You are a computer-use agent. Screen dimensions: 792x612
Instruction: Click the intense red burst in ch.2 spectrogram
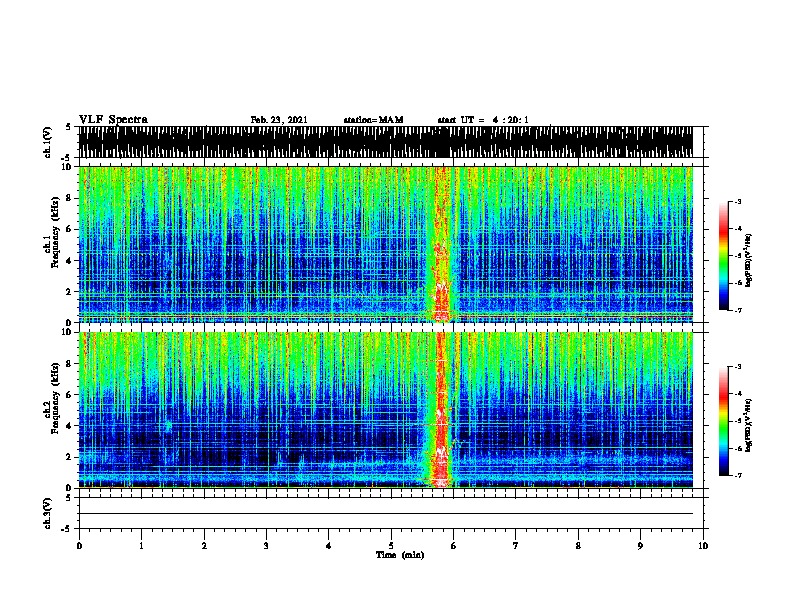(x=441, y=410)
